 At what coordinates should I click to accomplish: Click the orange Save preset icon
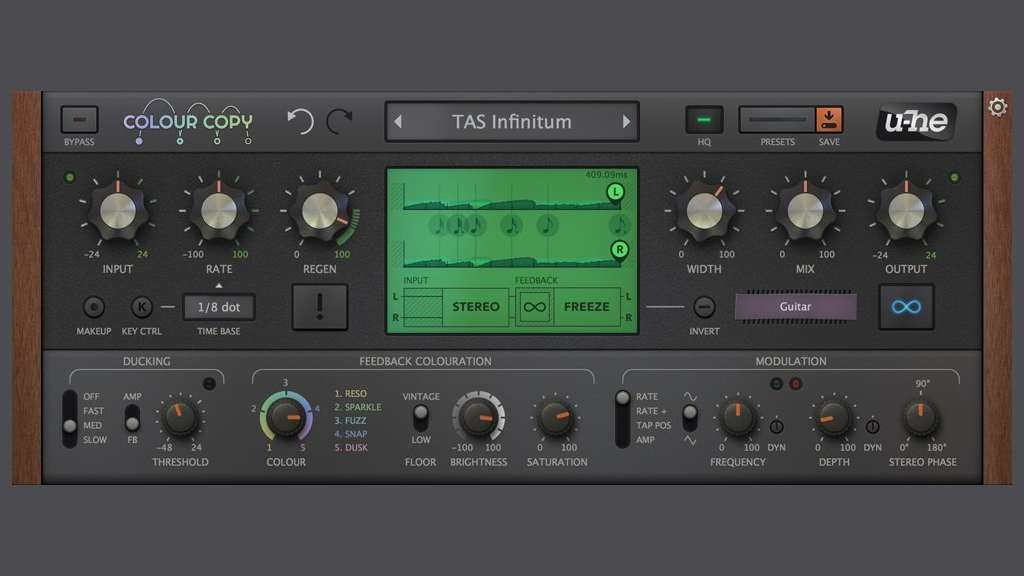point(830,120)
